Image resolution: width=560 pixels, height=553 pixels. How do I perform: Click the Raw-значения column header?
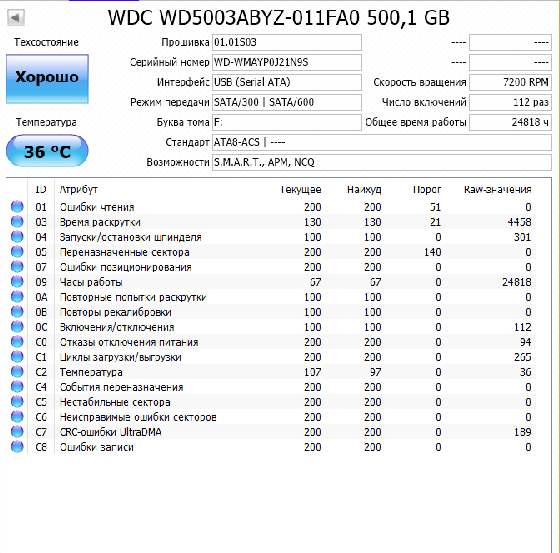[x=498, y=190]
